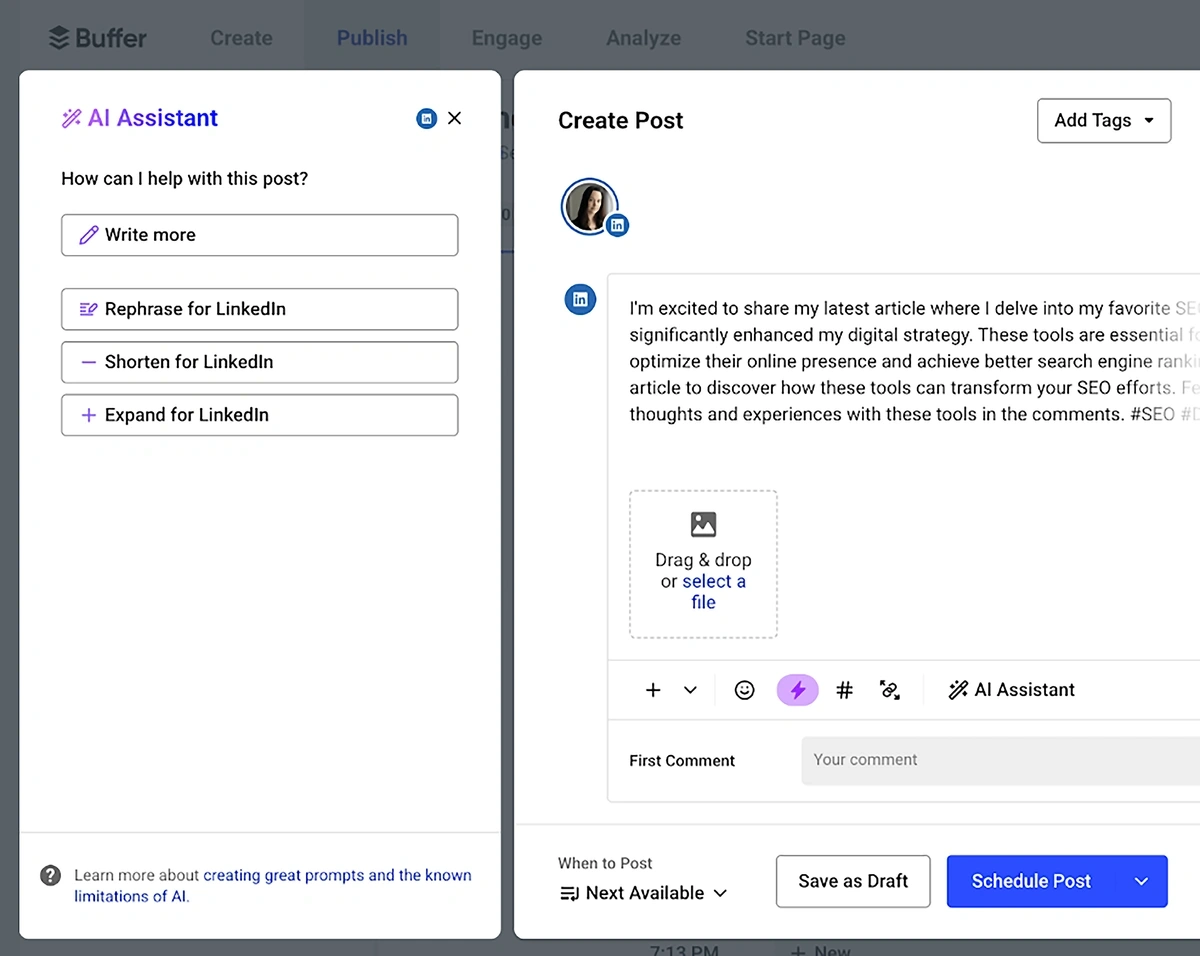The width and height of the screenshot is (1200, 956).
Task: Switch to the Publish tab
Action: tap(372, 38)
